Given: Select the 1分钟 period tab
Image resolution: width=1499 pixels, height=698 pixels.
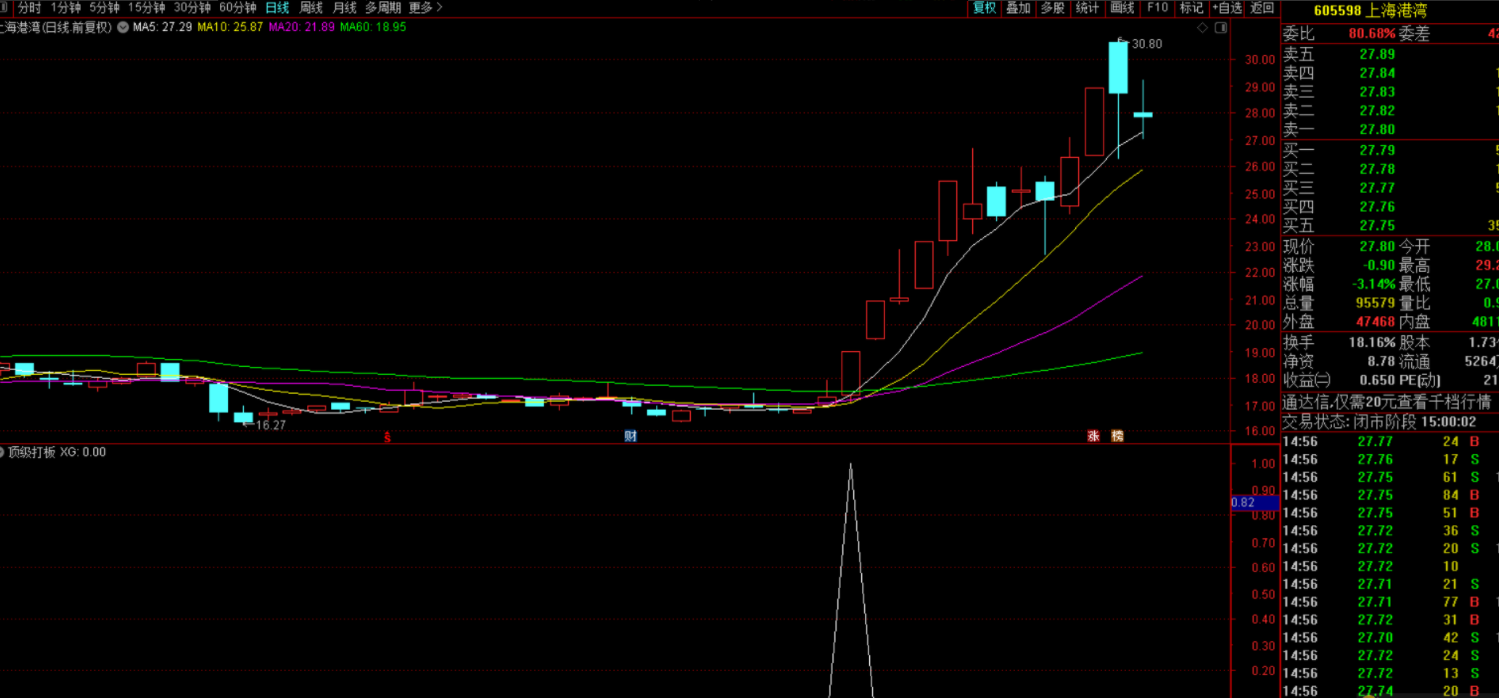Looking at the screenshot, I should tap(65, 7).
